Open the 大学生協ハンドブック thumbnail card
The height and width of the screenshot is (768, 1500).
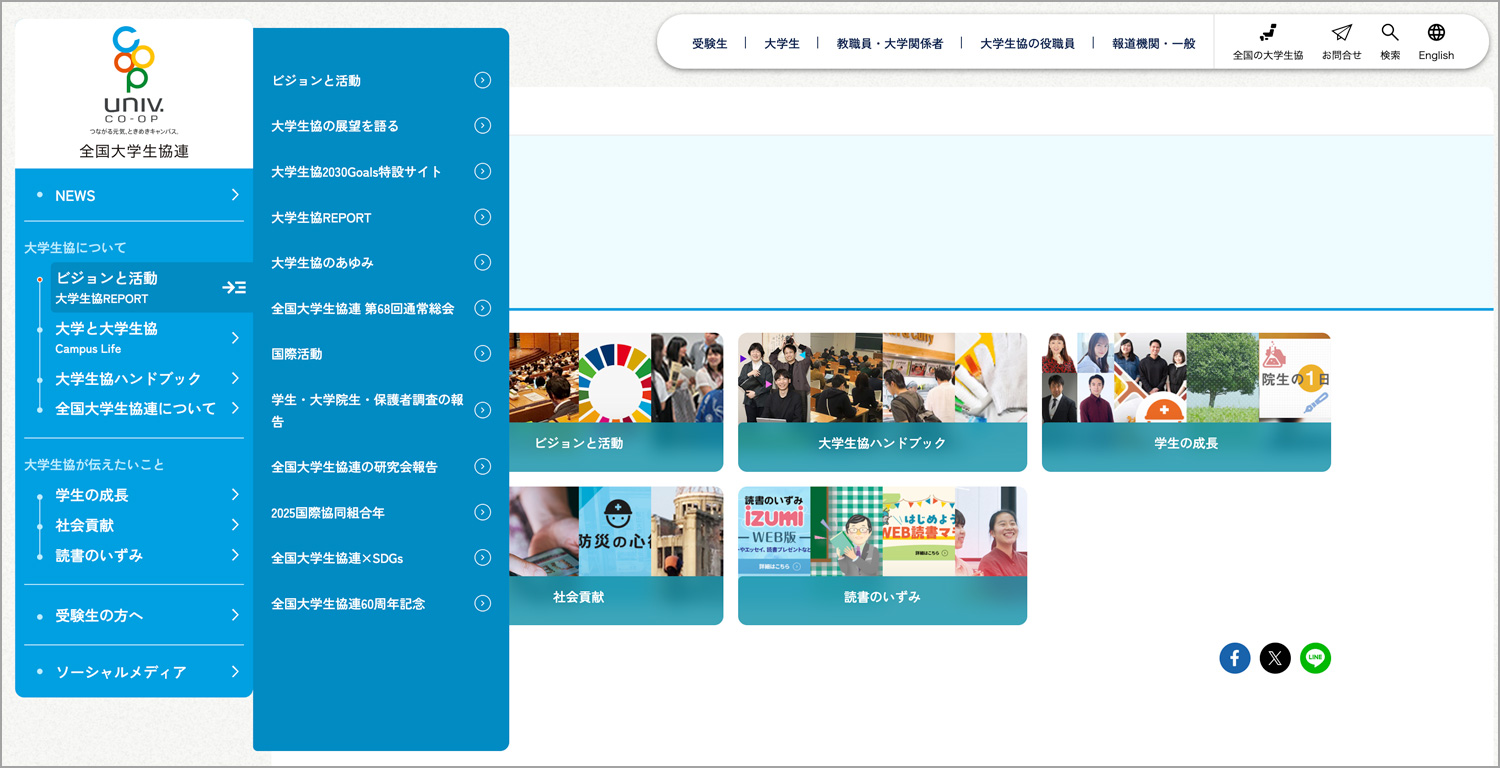point(882,401)
